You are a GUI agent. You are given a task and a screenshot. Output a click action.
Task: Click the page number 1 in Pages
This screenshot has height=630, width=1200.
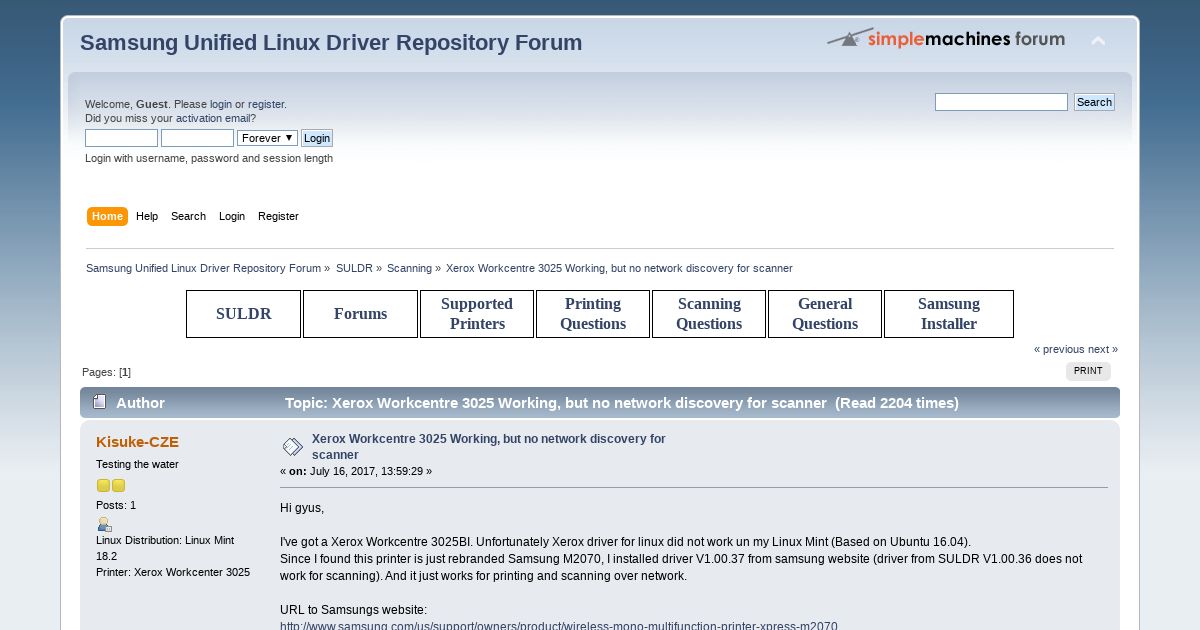125,372
